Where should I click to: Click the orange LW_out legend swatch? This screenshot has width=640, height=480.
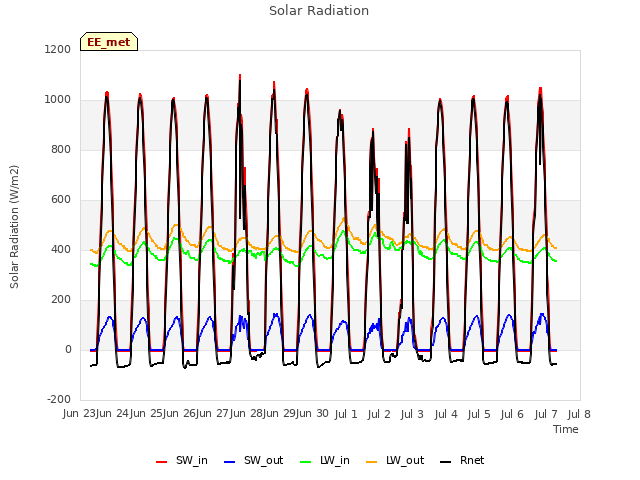click(371, 462)
